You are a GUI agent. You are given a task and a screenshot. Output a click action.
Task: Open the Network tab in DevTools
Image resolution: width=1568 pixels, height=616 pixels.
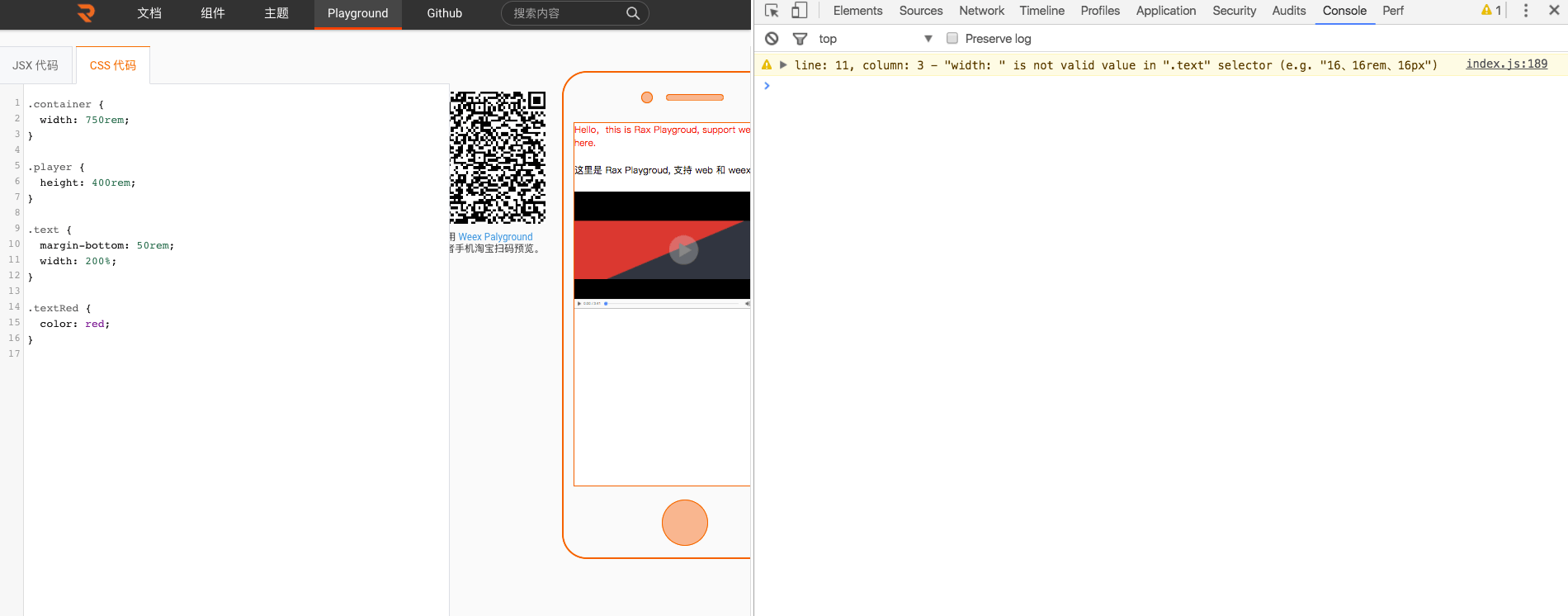pyautogui.click(x=981, y=11)
